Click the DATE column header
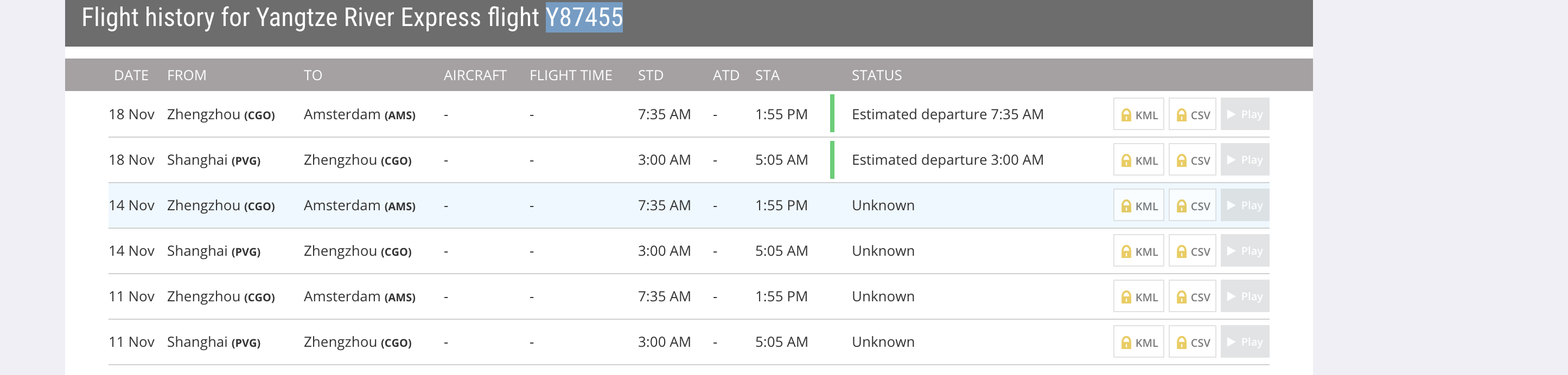The width and height of the screenshot is (1568, 375). tap(131, 75)
